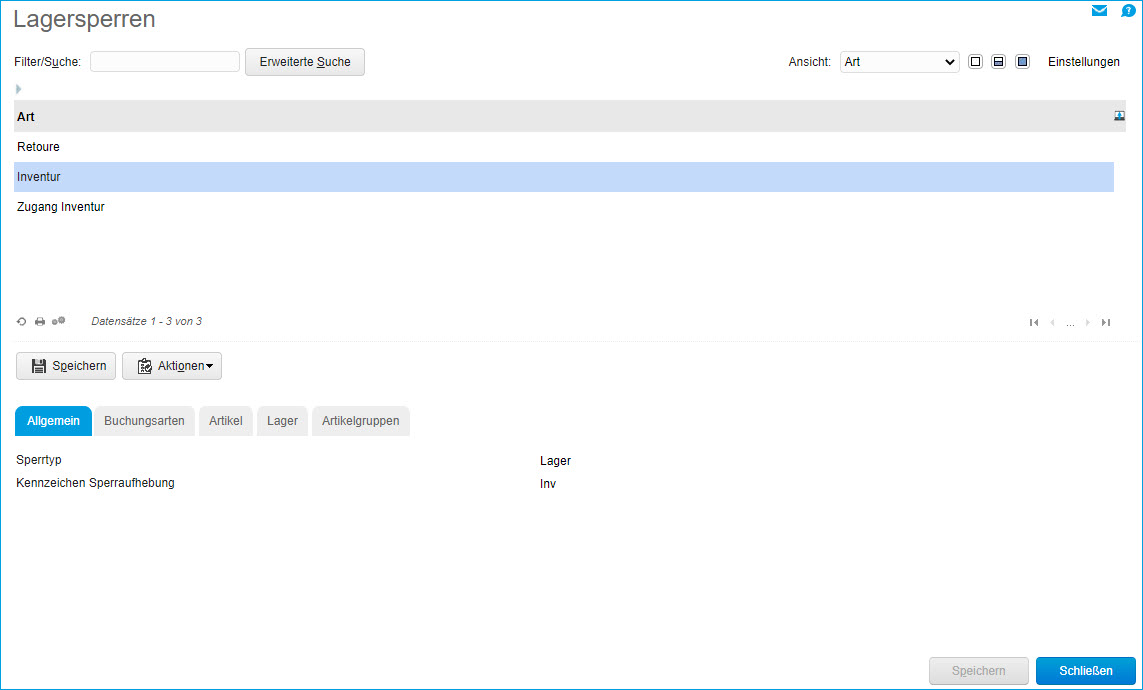Switch to full detail layout view
Screen dimensions: 1143x690
[1022, 62]
